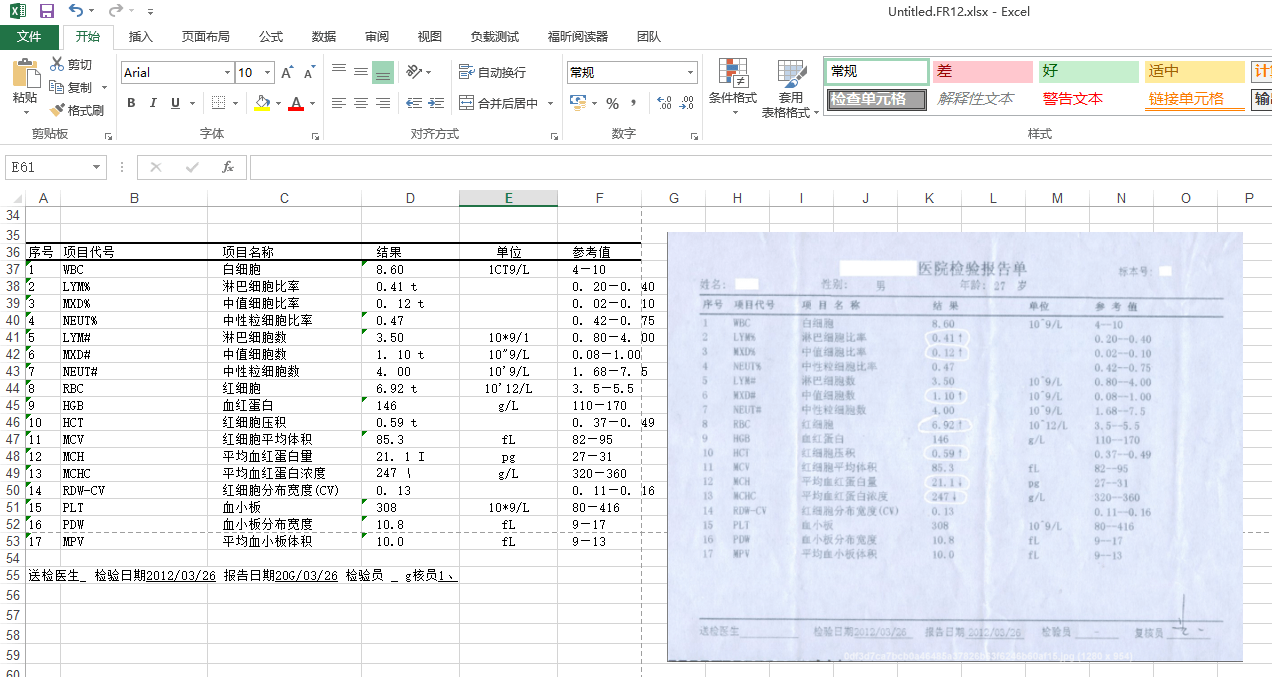The height and width of the screenshot is (677, 1272).
Task: Expand the Name Box dropdown next to E61
Action: point(97,168)
